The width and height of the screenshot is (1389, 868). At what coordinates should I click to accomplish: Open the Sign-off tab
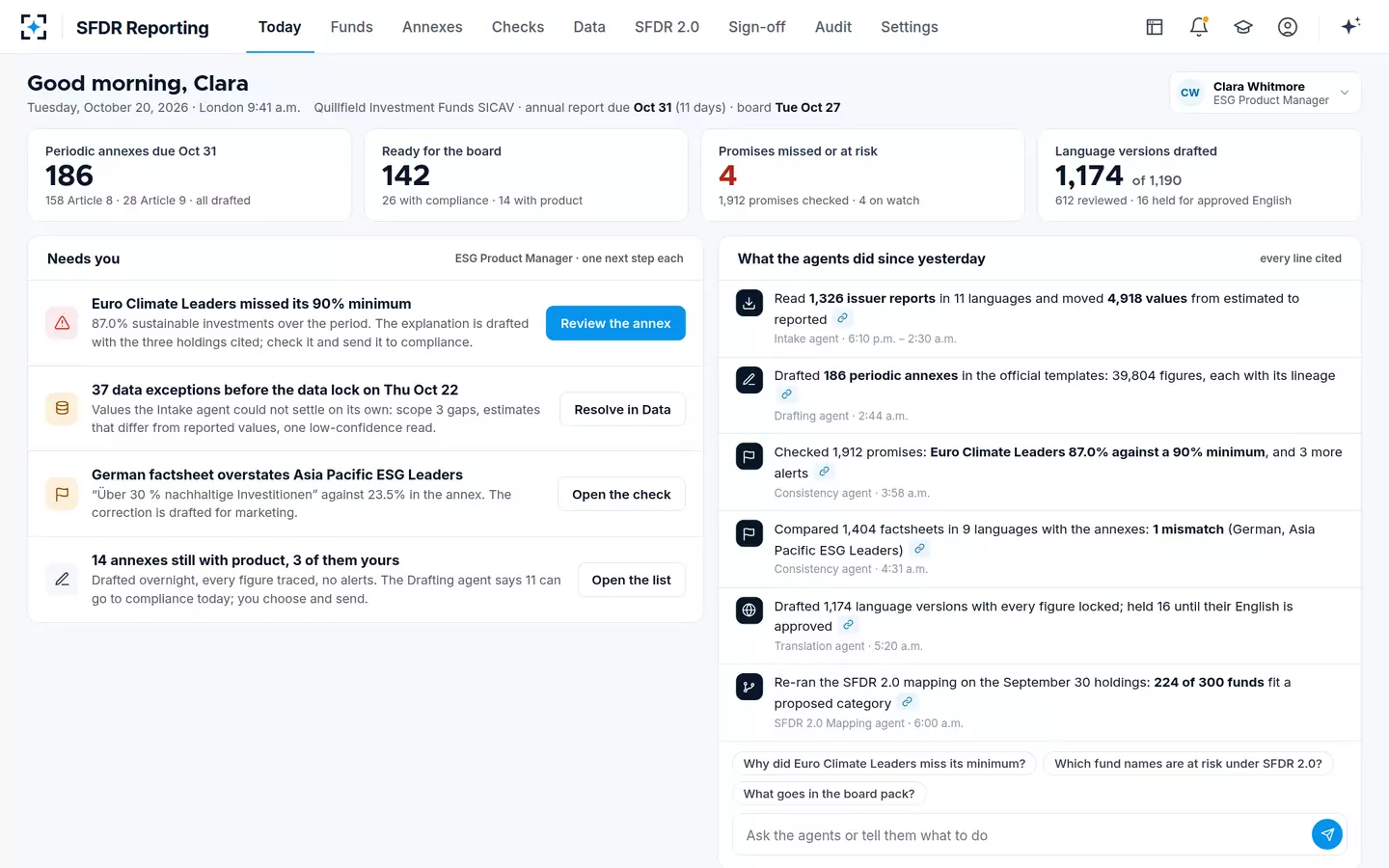pos(756,27)
